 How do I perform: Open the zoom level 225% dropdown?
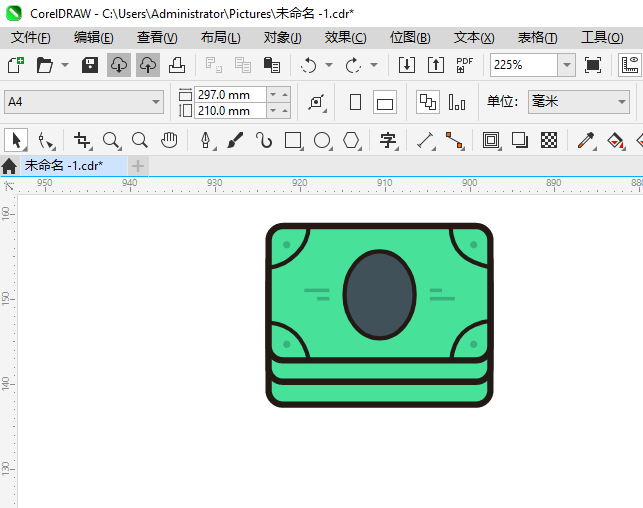(566, 65)
